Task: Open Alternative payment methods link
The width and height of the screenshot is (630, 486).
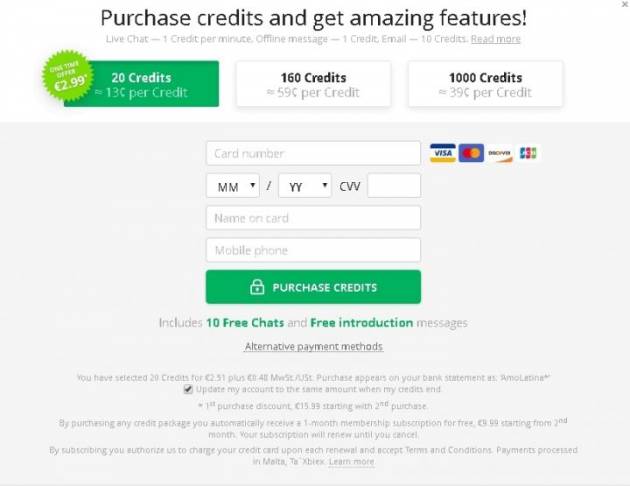Action: coord(314,346)
